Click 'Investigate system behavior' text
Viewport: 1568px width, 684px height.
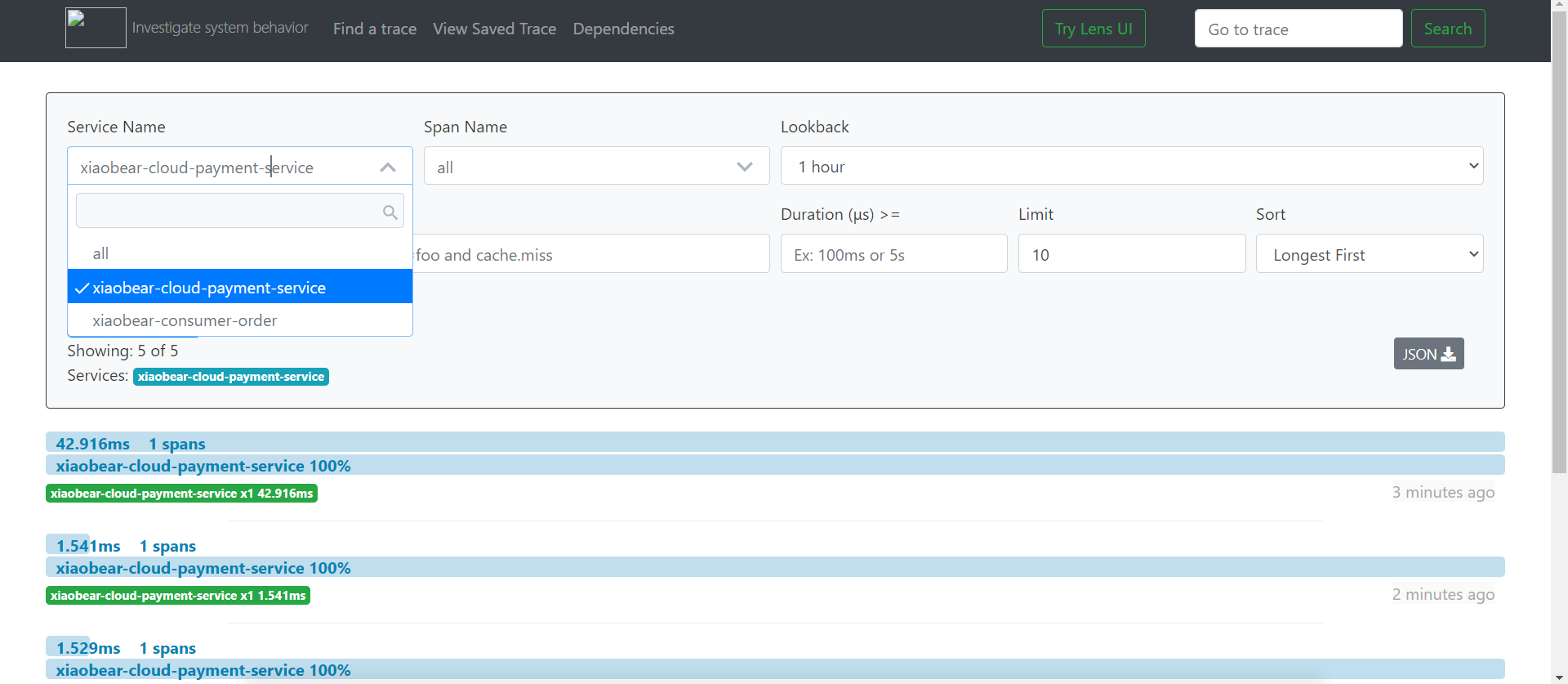[220, 28]
